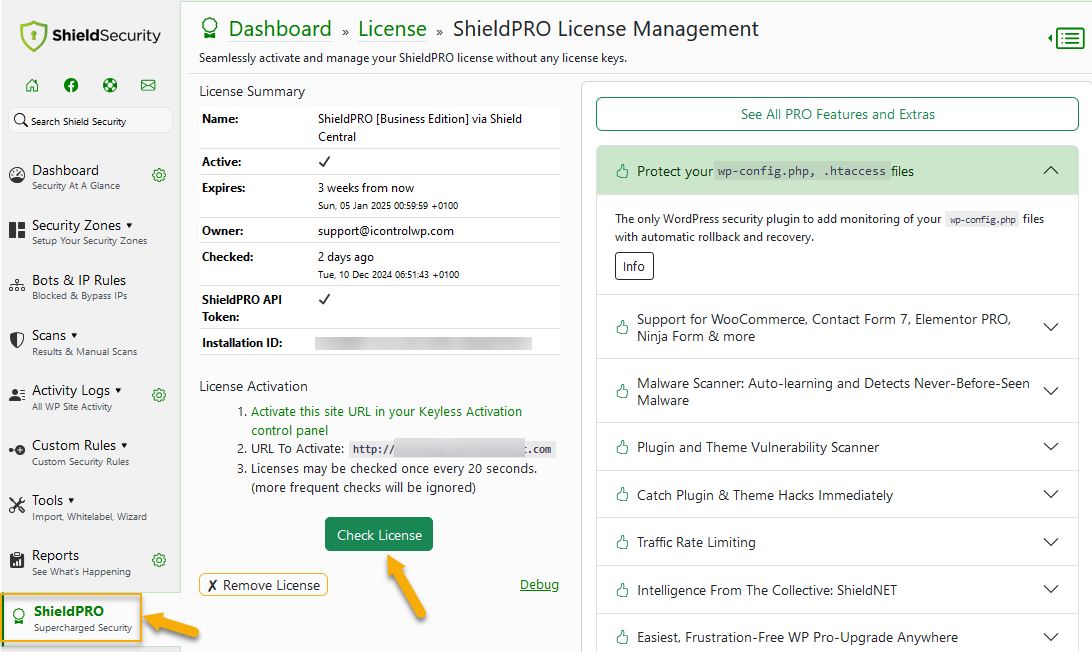The image size is (1092, 652).
Task: Click See All PRO Features and Extras
Action: [837, 114]
